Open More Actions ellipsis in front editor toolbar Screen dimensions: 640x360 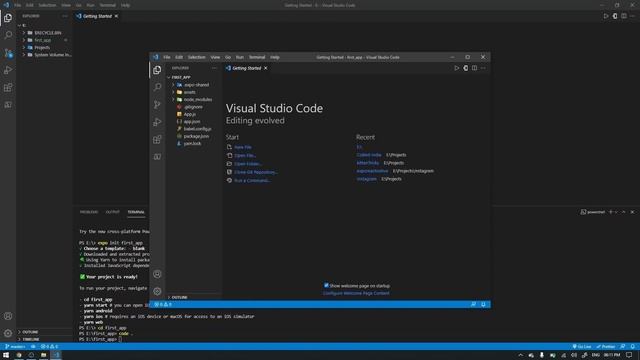483,68
